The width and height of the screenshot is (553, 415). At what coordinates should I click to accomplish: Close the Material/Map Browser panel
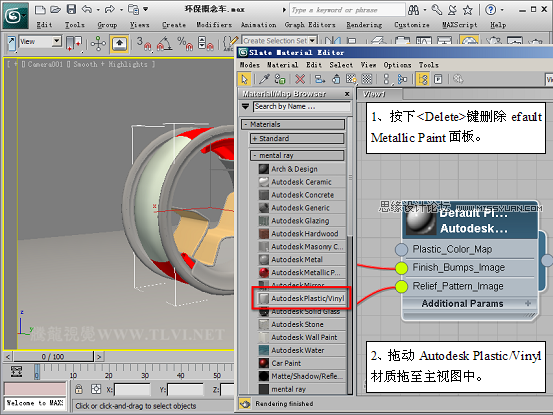pos(347,94)
